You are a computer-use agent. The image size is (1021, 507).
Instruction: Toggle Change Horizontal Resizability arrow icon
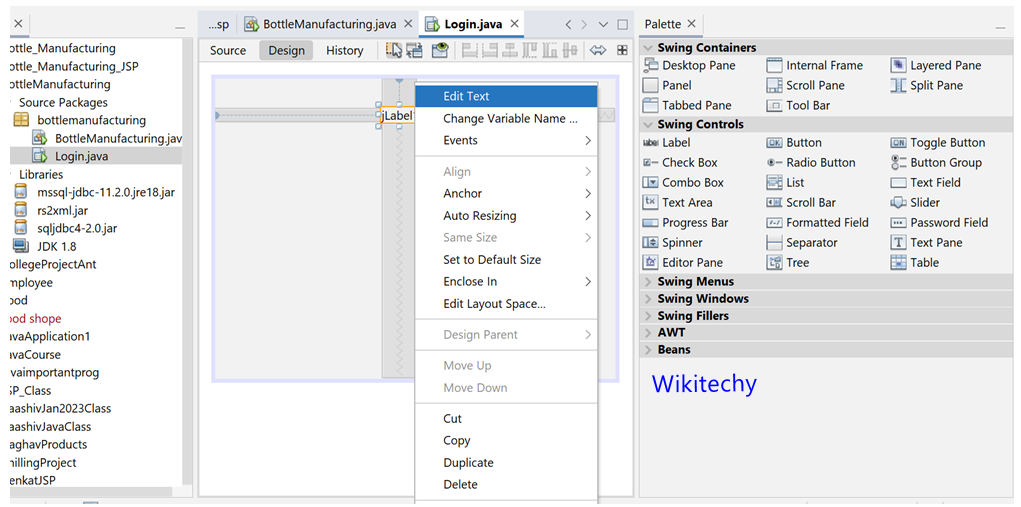point(598,50)
